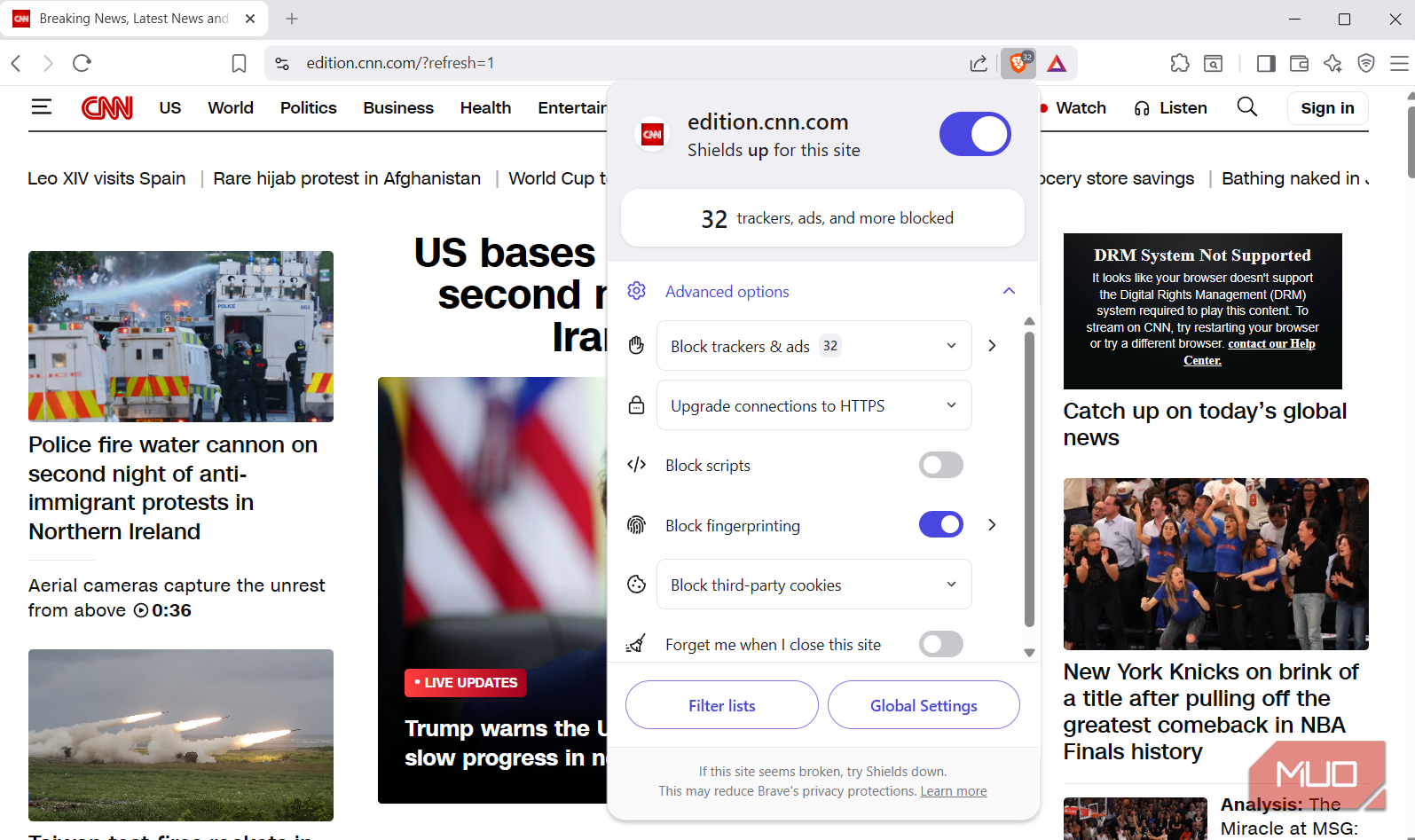This screenshot has height=840, width=1415.
Task: Open rocket launch thumbnail
Action: pos(181,735)
